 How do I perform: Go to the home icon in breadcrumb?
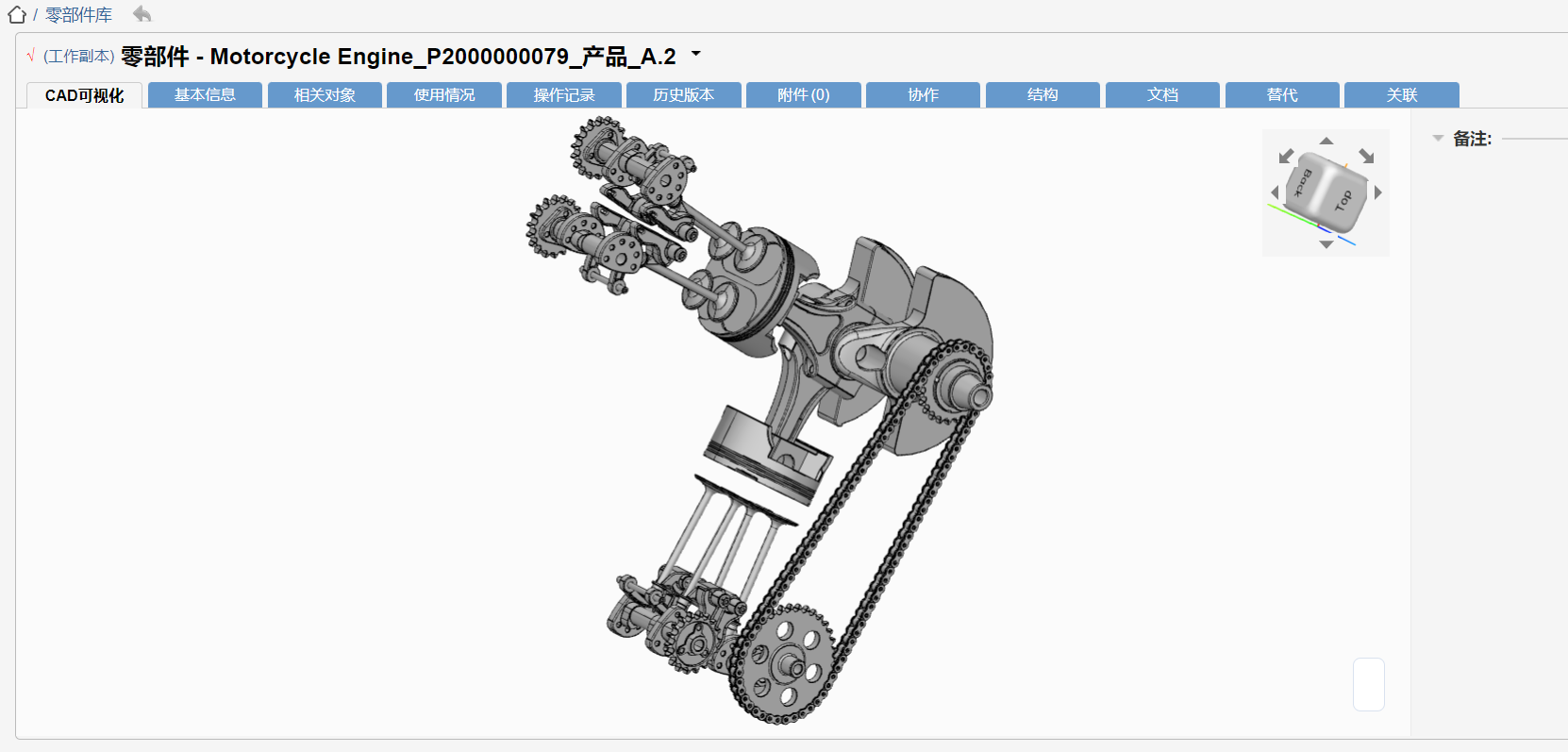point(17,14)
